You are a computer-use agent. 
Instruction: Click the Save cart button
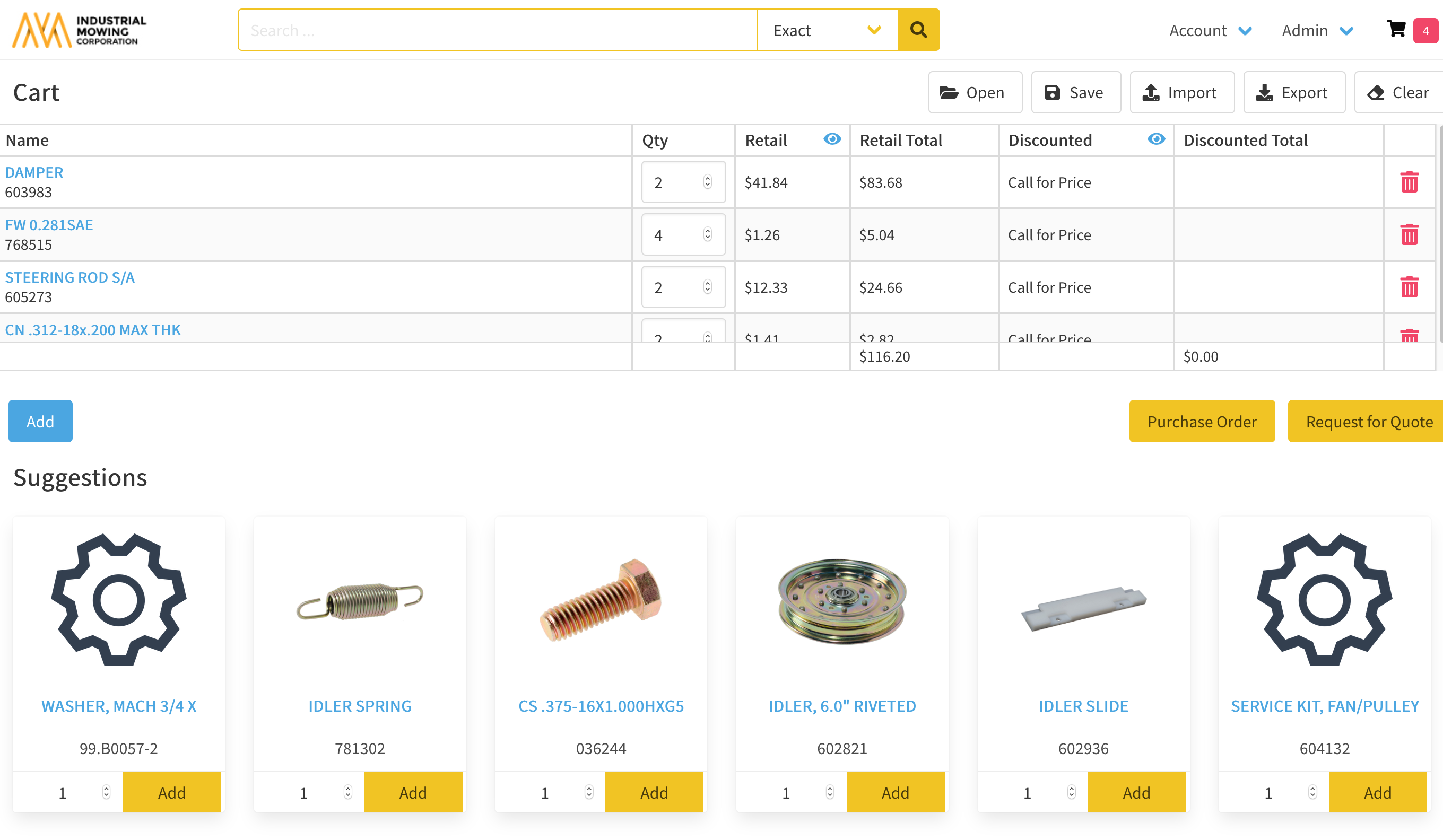click(x=1075, y=92)
